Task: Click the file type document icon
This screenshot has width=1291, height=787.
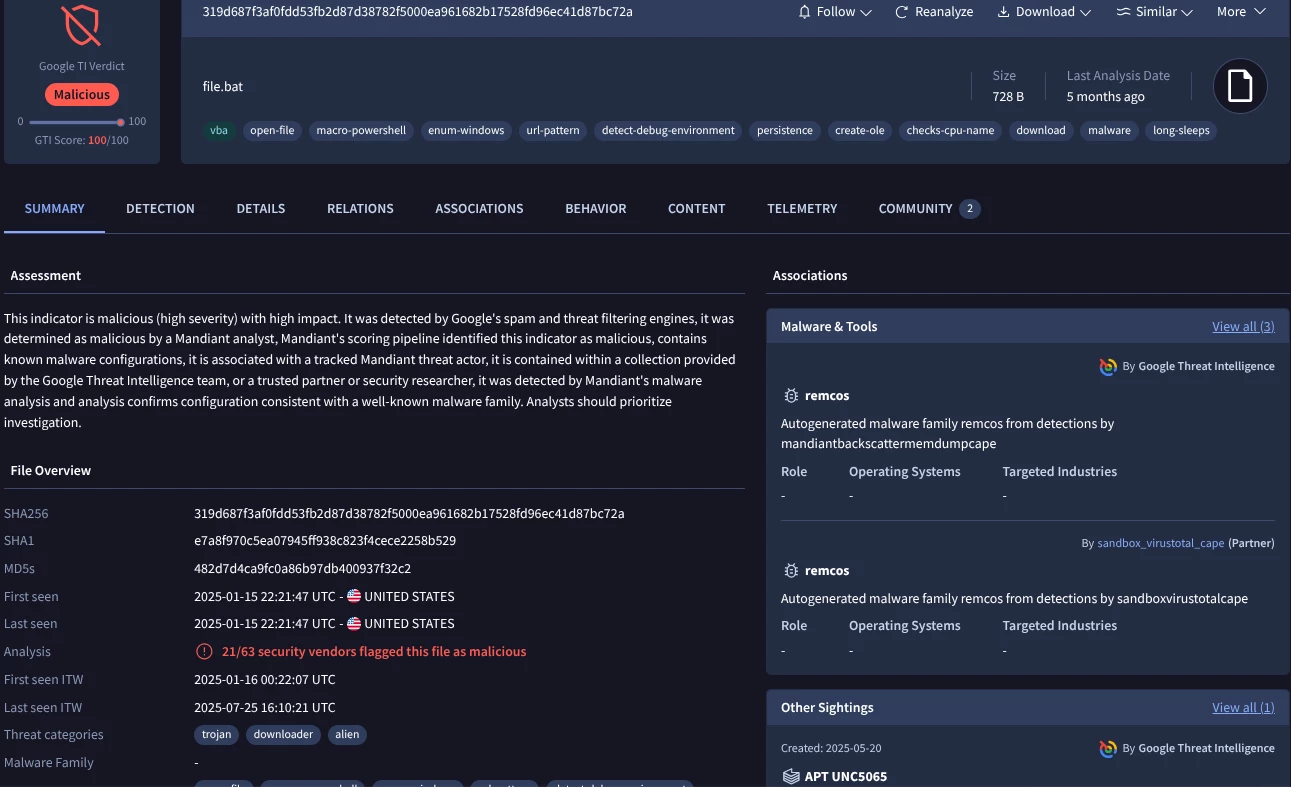Action: [1240, 86]
